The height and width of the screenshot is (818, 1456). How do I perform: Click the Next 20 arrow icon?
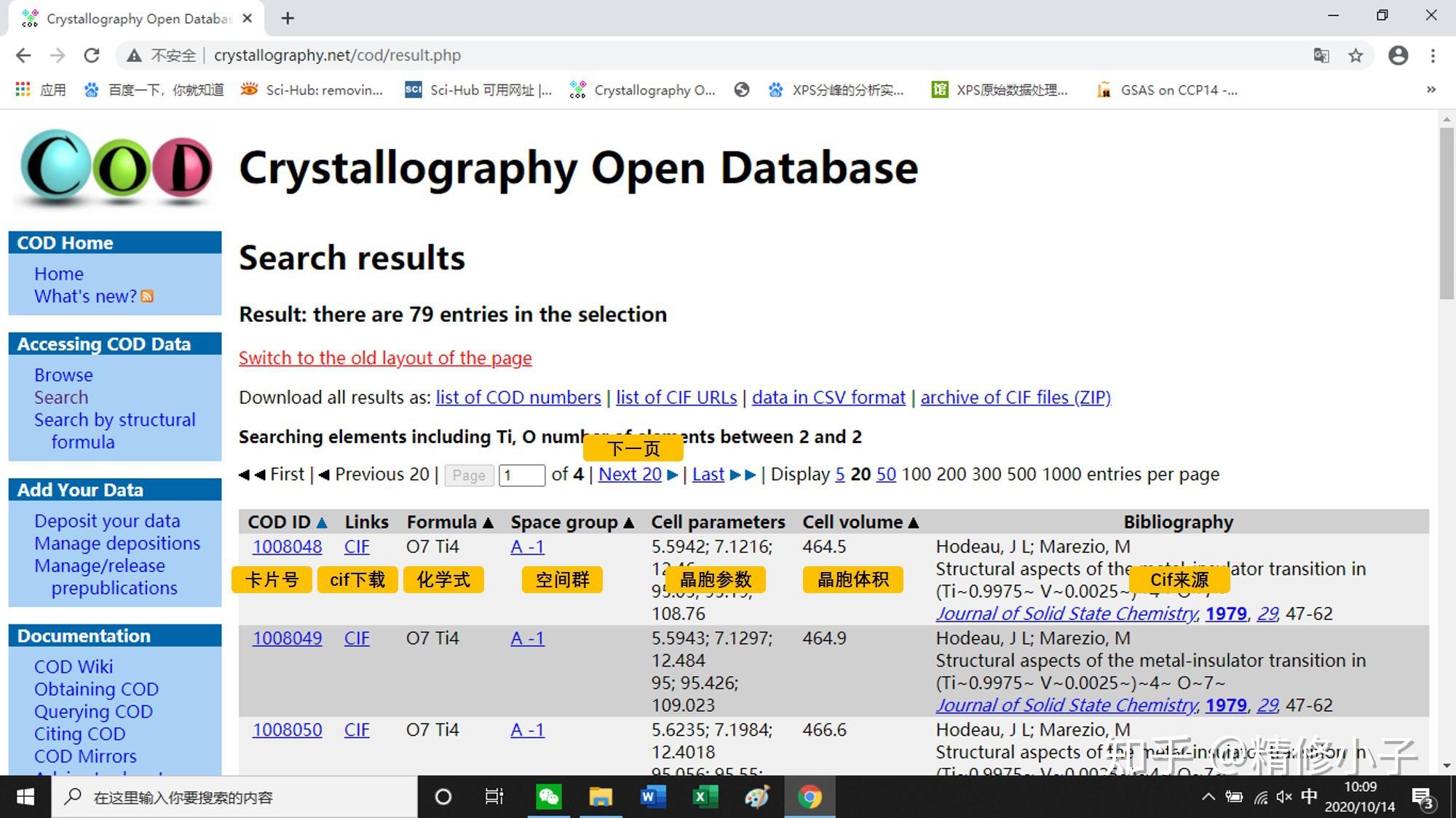pos(673,474)
